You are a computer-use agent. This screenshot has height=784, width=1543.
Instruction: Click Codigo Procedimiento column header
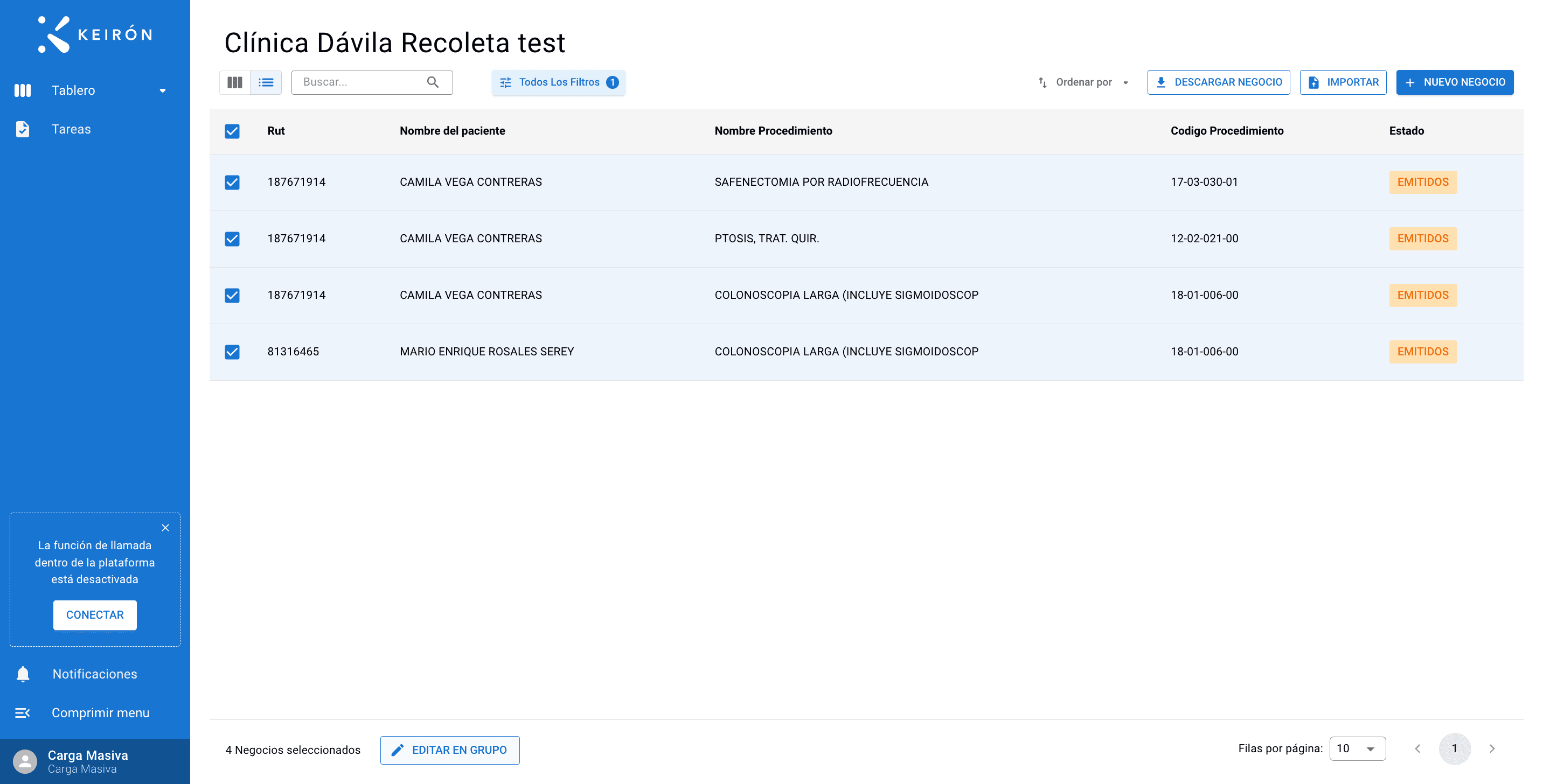(1227, 130)
